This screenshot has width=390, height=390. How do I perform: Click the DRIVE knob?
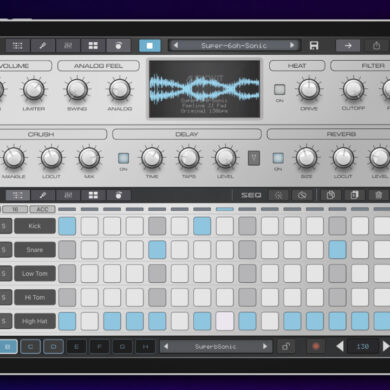[309, 89]
